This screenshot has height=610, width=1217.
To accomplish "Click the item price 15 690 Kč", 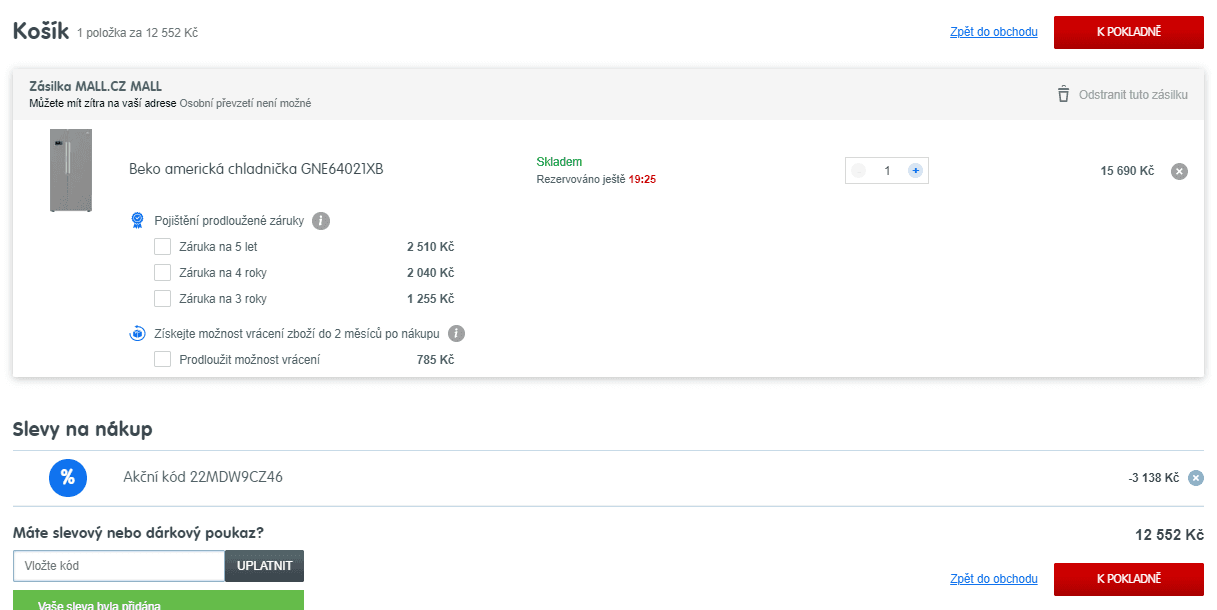I will pyautogui.click(x=1127, y=171).
